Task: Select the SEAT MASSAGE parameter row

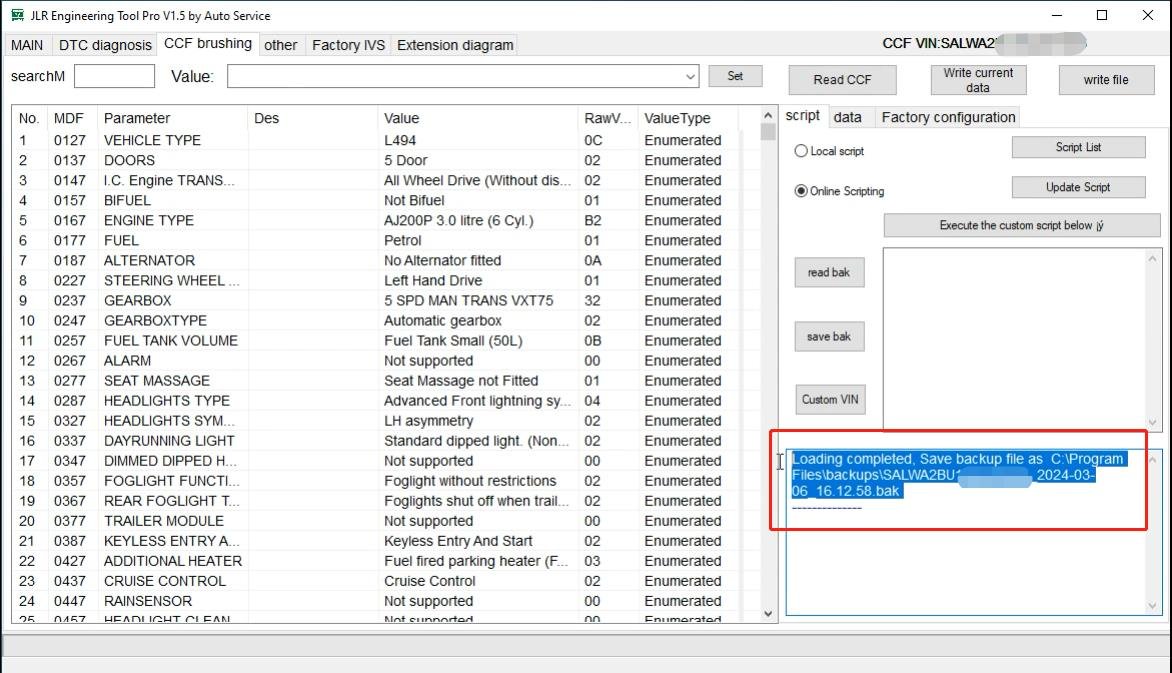Action: [x=376, y=381]
